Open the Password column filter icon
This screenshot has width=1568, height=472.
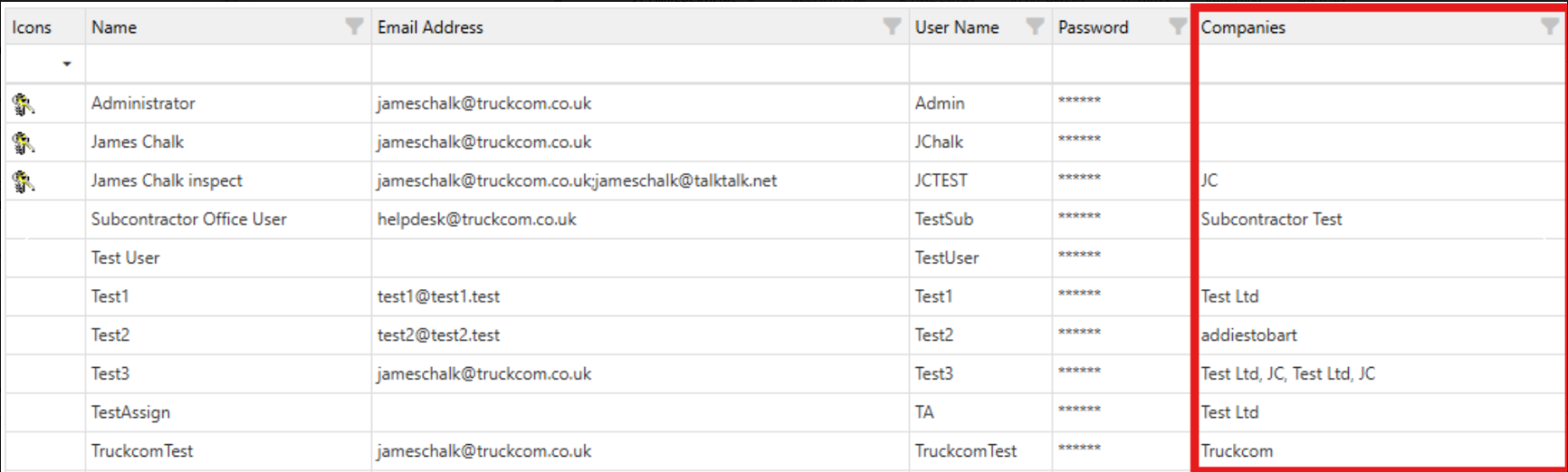[x=1177, y=27]
